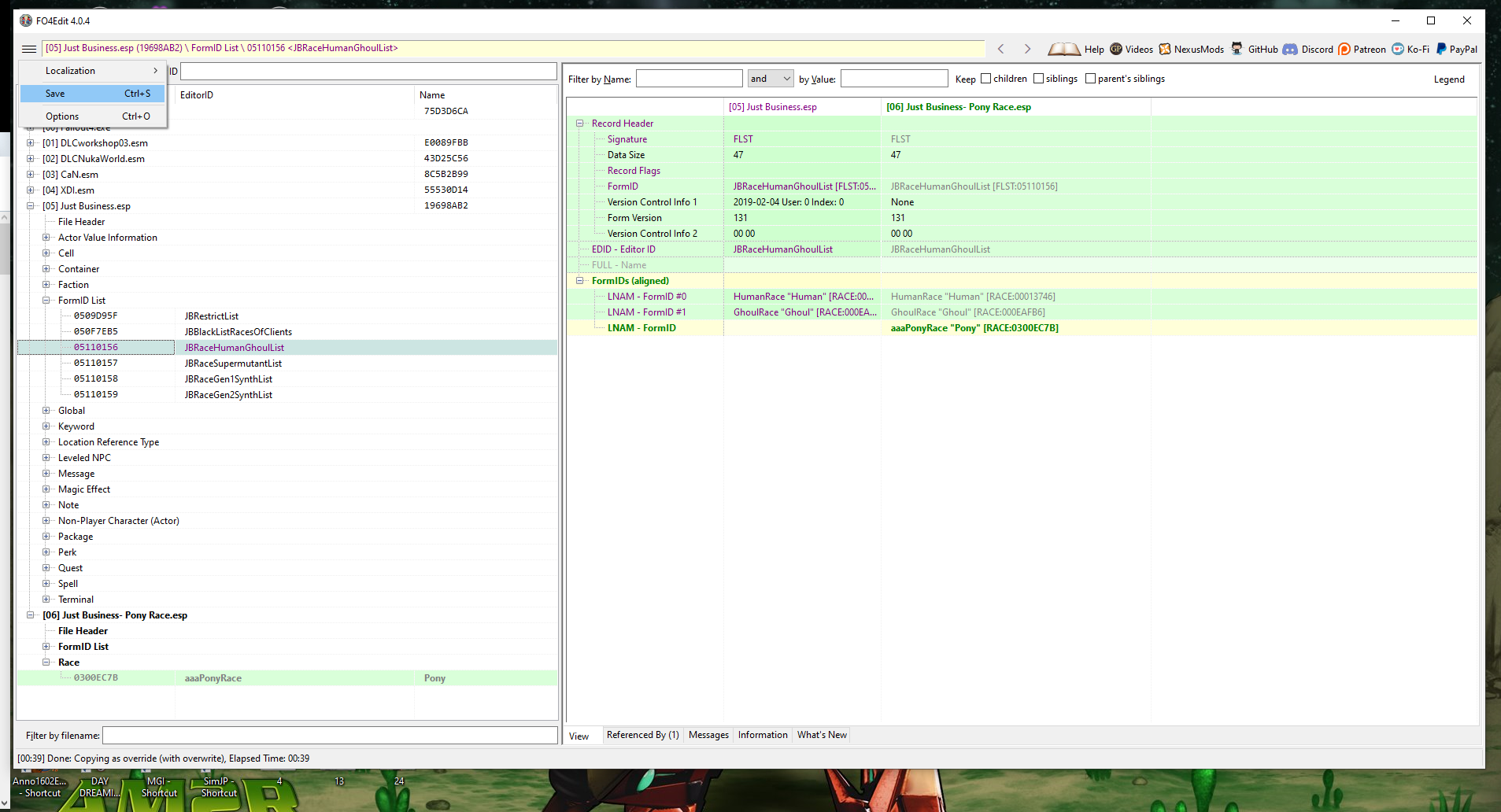Click the FO4Edit title bar app icon
This screenshot has height=812, width=1501.
click(26, 20)
